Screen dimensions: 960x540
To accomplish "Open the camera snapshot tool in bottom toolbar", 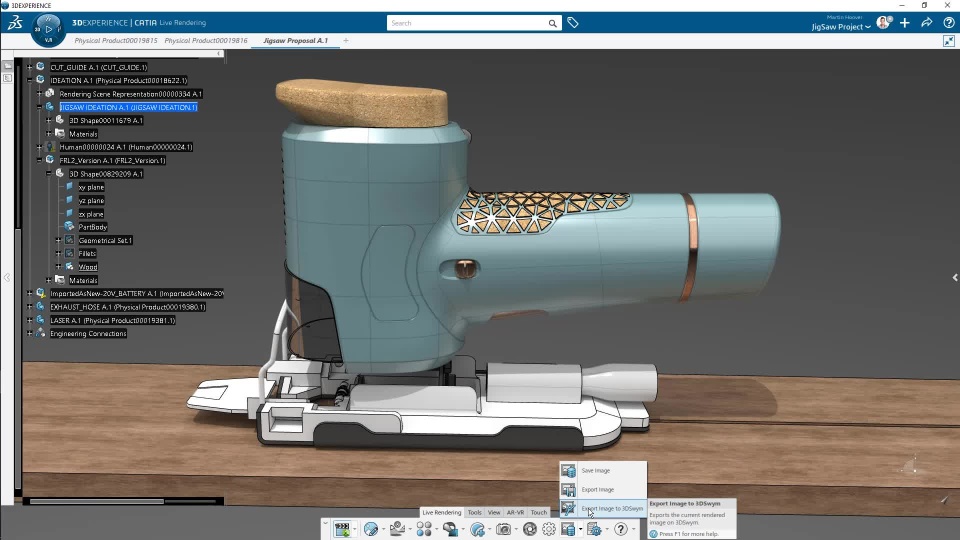I will pyautogui.click(x=504, y=529).
